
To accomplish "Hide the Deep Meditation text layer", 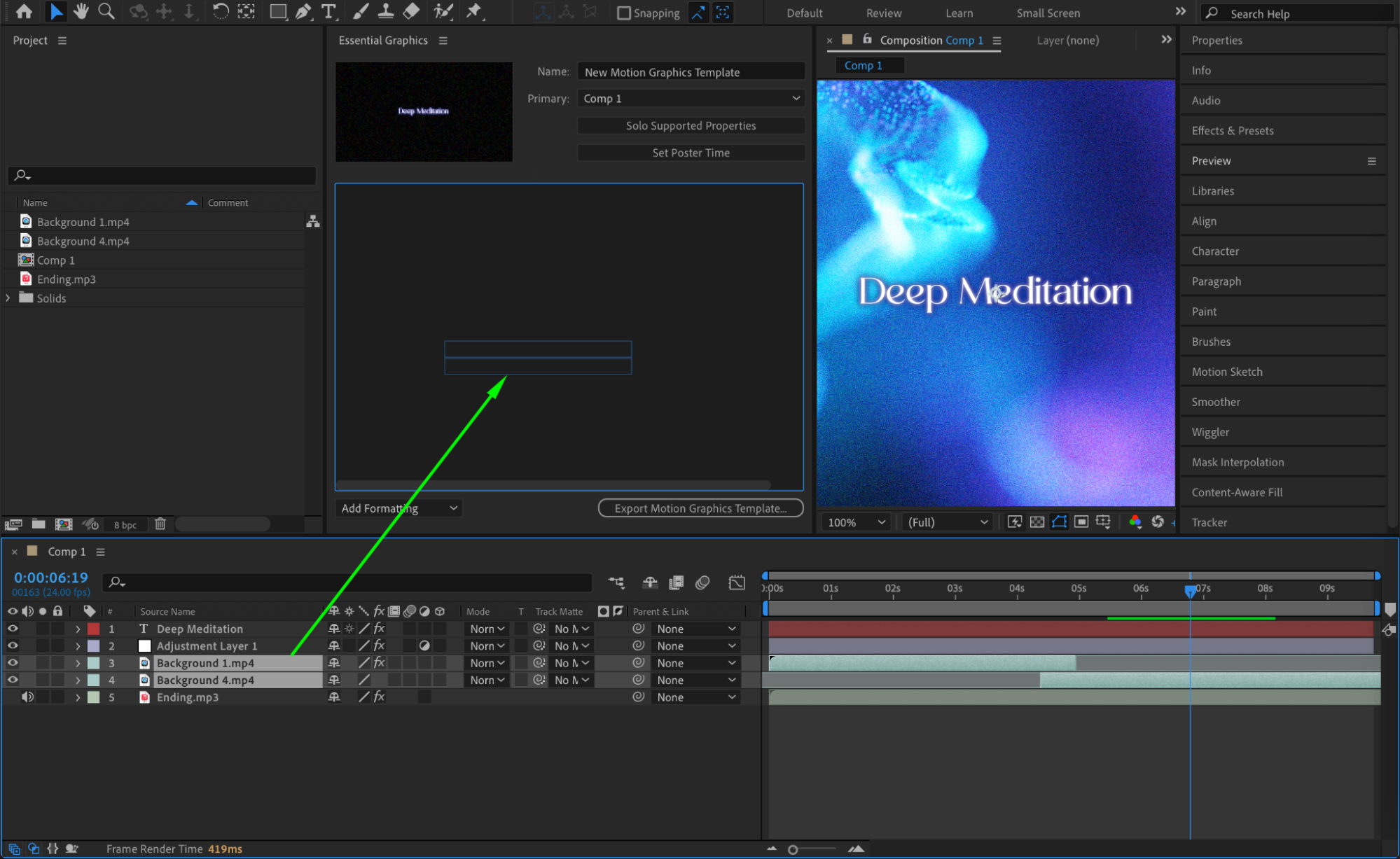I will click(x=13, y=629).
